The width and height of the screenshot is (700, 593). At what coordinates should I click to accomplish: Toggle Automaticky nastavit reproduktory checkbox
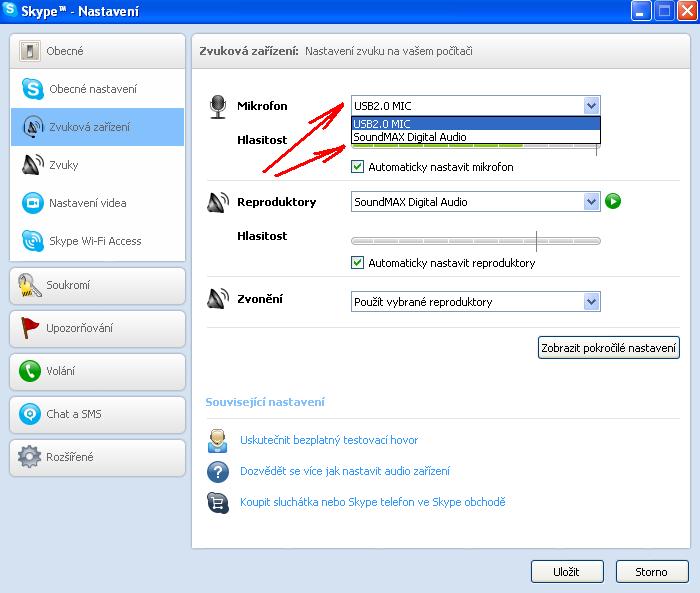(x=357, y=263)
